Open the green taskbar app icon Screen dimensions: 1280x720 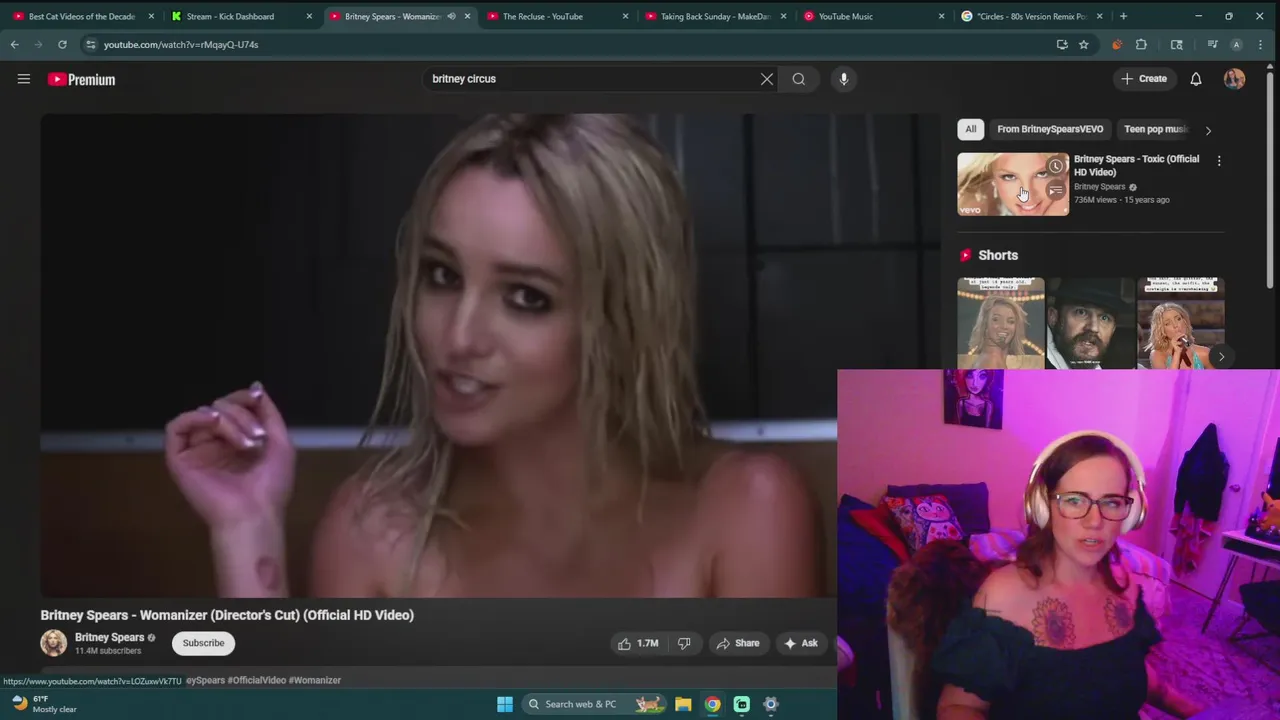[742, 704]
